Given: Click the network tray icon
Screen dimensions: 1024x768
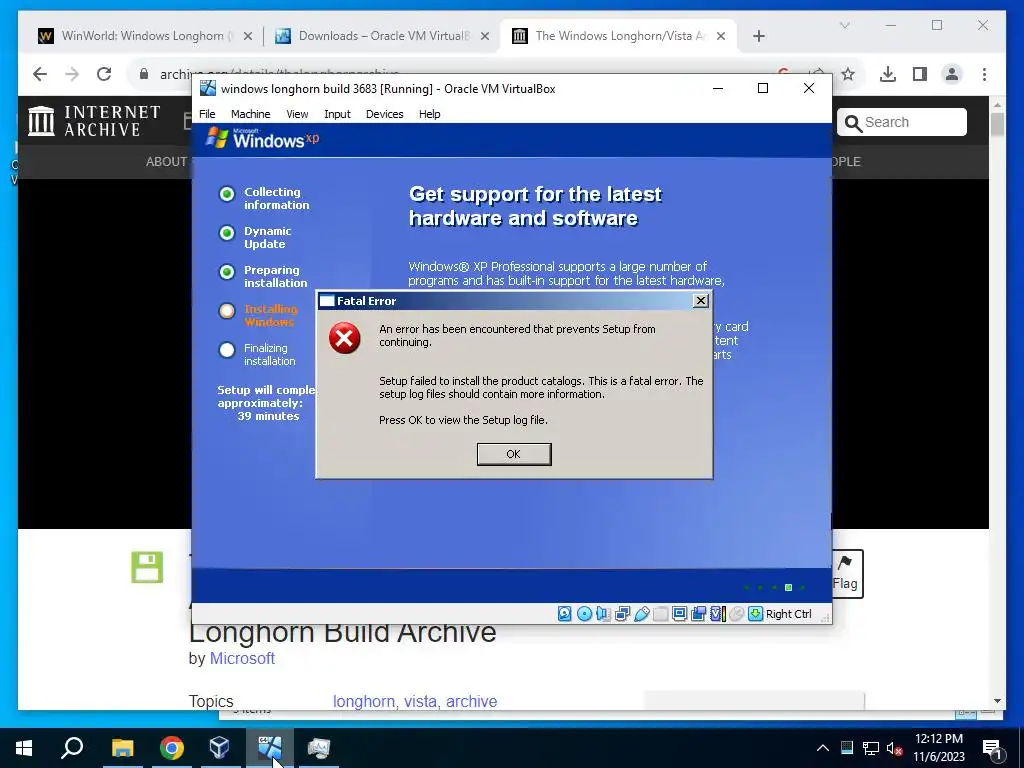Looking at the screenshot, I should click(871, 748).
